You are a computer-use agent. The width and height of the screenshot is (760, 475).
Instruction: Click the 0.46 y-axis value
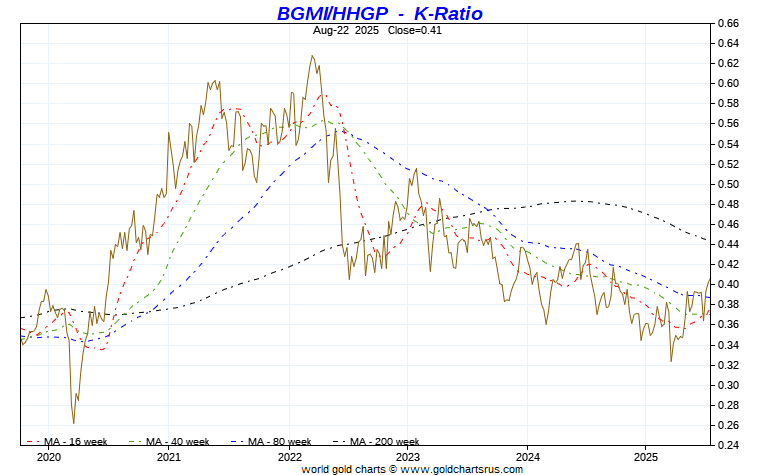point(728,224)
